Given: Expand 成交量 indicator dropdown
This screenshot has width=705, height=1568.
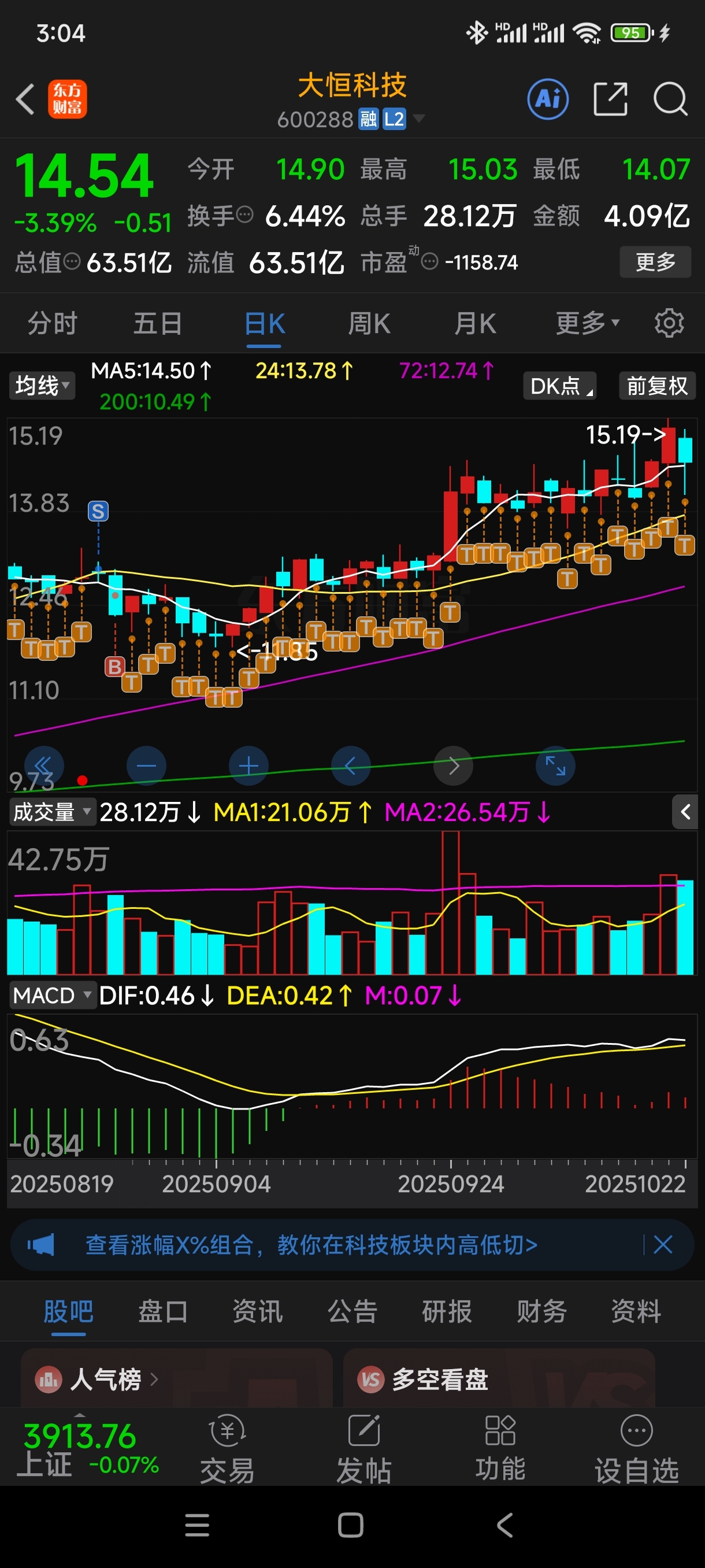Looking at the screenshot, I should 53,812.
